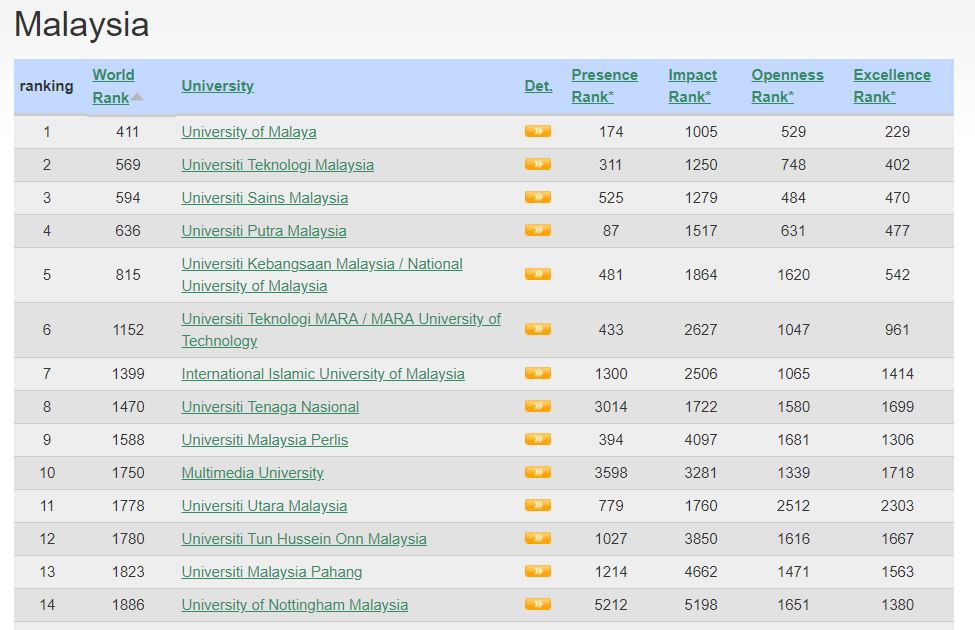This screenshot has width=975, height=630.
Task: Open Universiti Sains Malaysia link
Action: coord(264,198)
